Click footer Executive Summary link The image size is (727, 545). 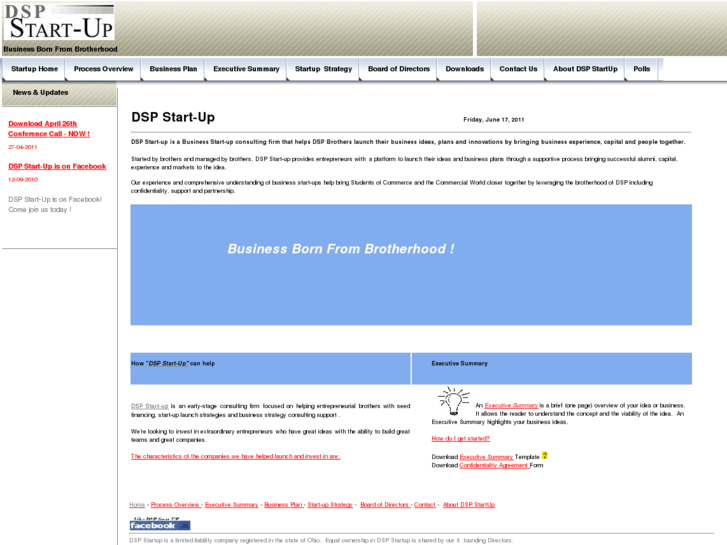point(231,505)
